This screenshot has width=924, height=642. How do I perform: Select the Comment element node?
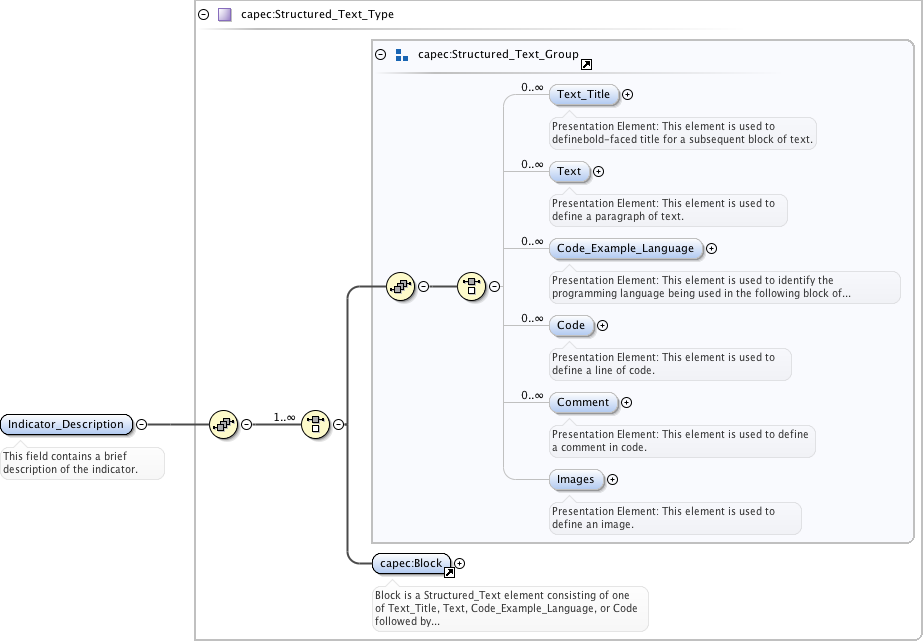point(583,403)
